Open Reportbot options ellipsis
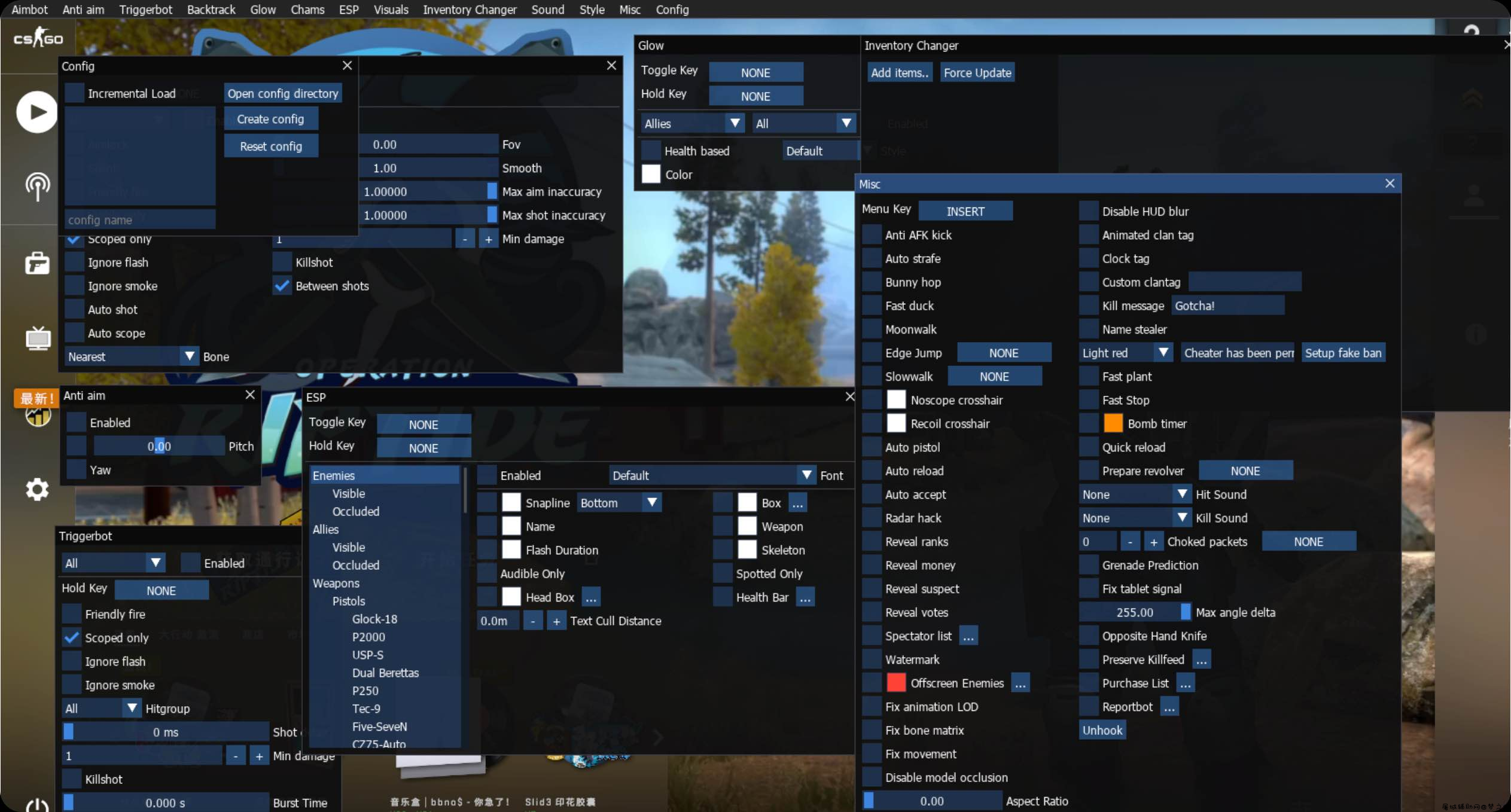 click(x=1169, y=707)
